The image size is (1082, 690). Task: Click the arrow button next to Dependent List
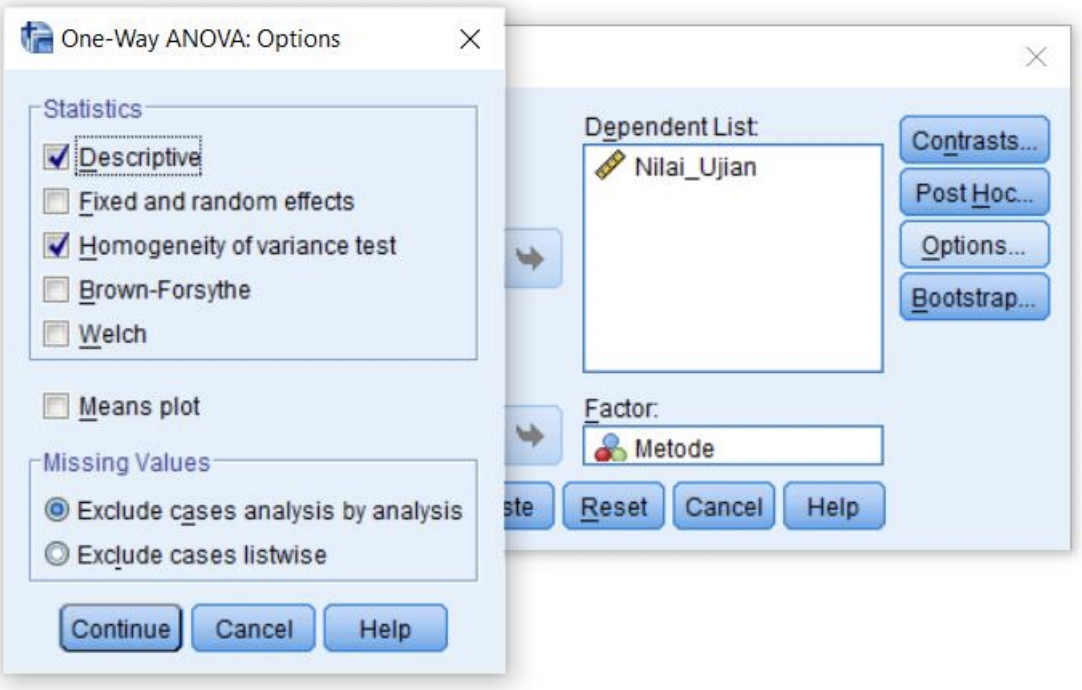533,259
